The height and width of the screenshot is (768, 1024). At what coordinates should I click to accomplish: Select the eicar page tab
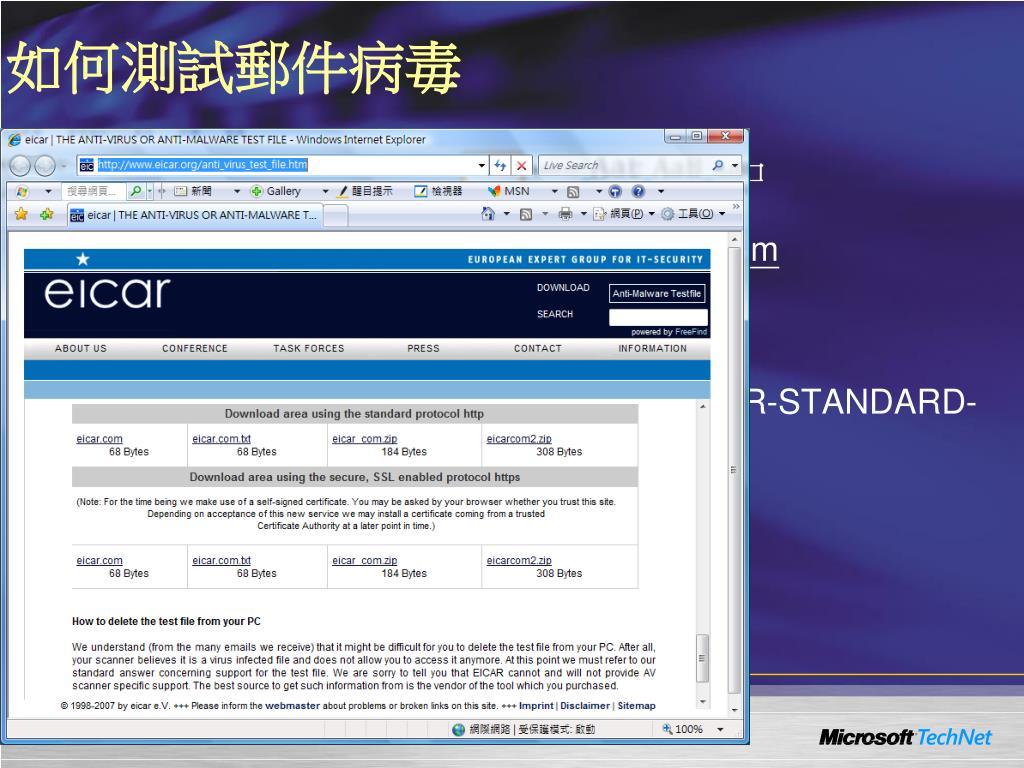(x=195, y=215)
